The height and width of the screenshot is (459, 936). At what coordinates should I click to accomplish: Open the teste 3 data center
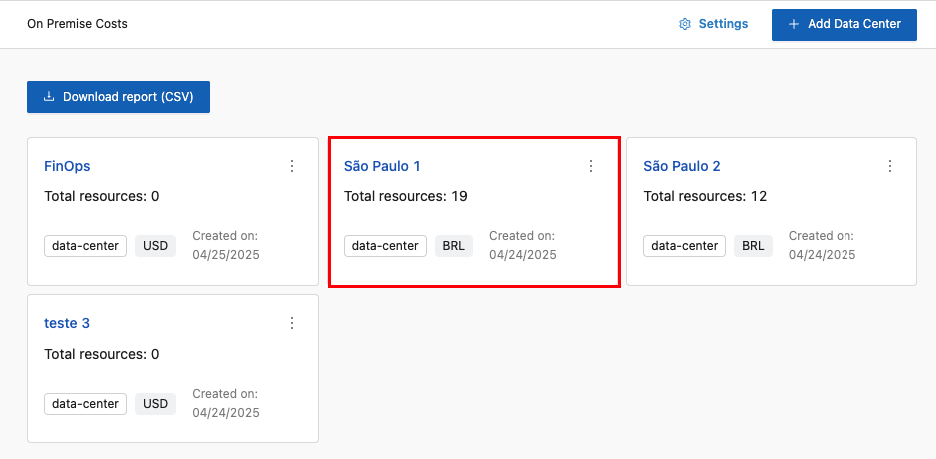pos(67,323)
